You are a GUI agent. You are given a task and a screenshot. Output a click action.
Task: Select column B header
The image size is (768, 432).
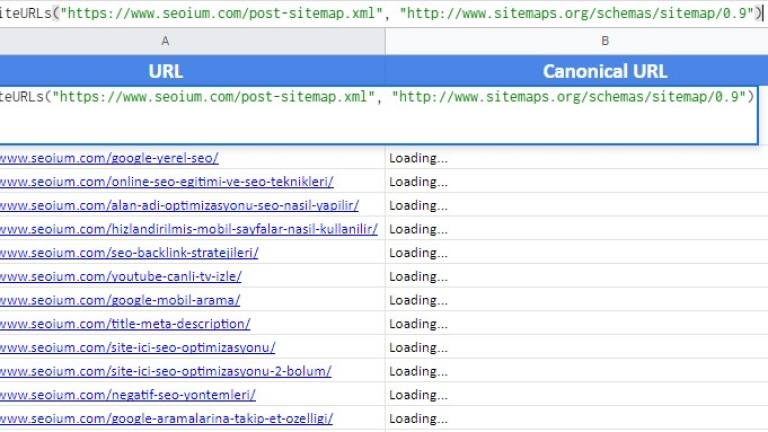(x=576, y=41)
